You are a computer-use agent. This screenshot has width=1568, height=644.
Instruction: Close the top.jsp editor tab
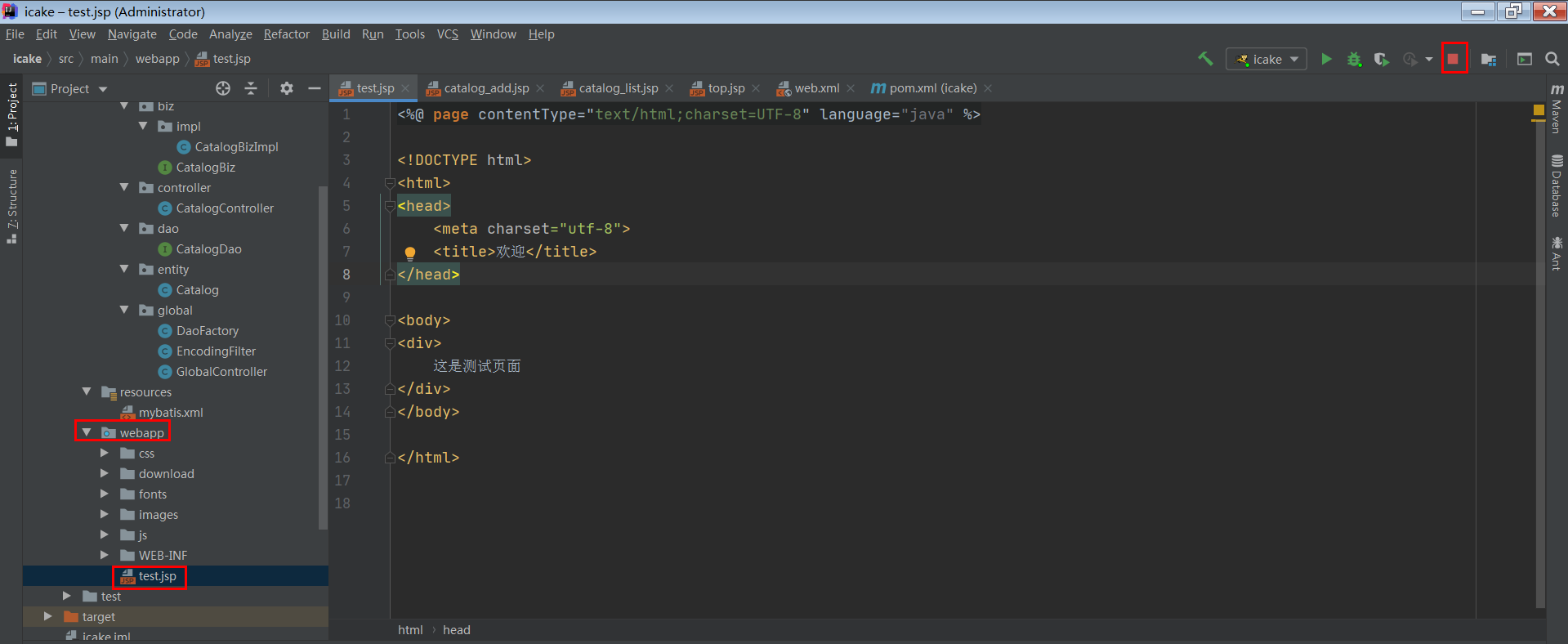[756, 88]
